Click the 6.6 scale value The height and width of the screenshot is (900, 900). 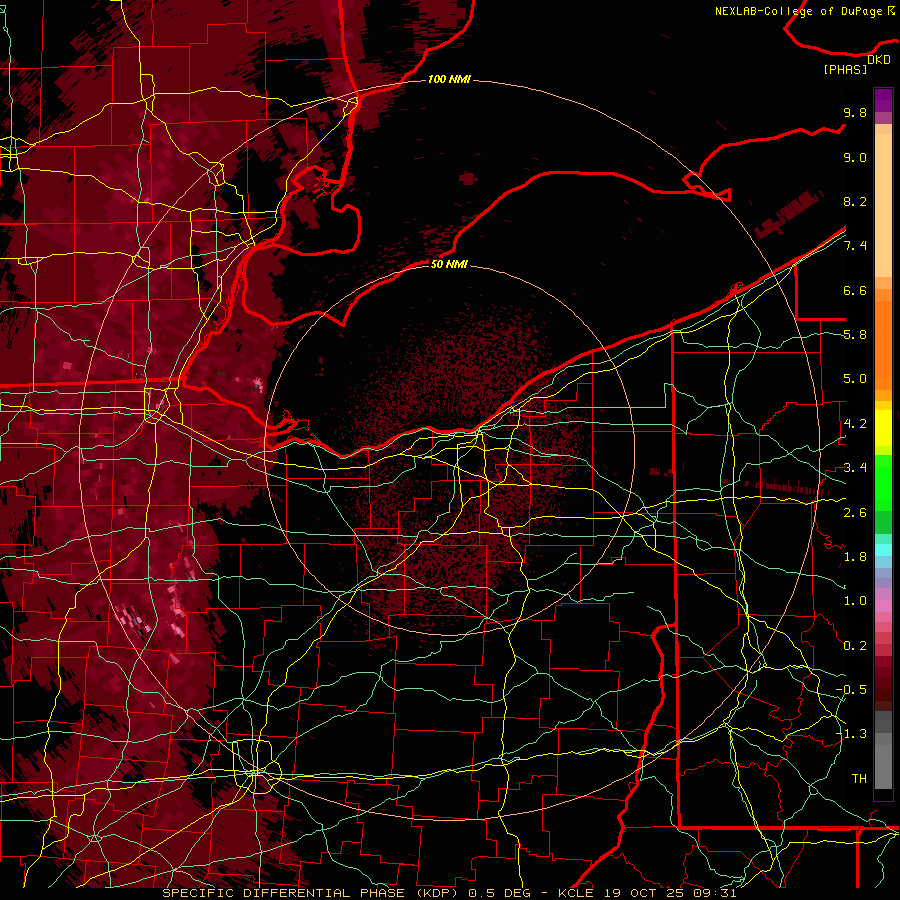855,290
